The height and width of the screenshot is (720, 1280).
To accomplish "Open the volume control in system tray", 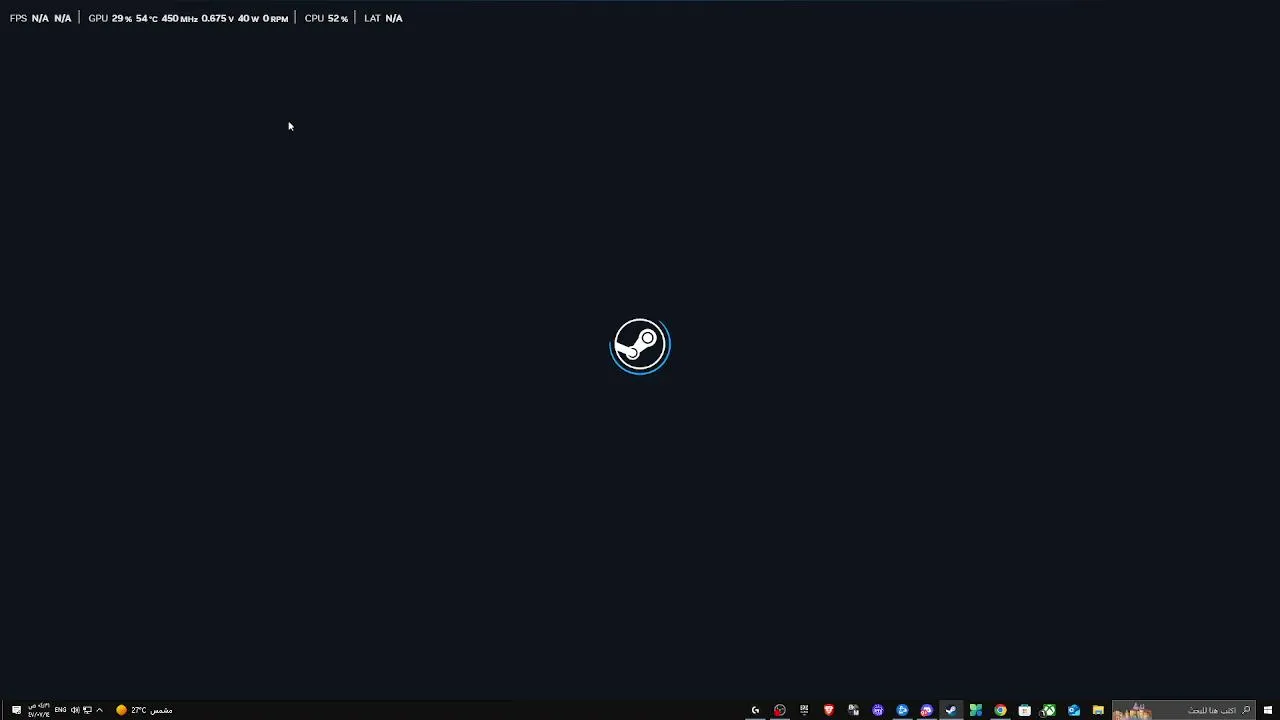I will (75, 710).
